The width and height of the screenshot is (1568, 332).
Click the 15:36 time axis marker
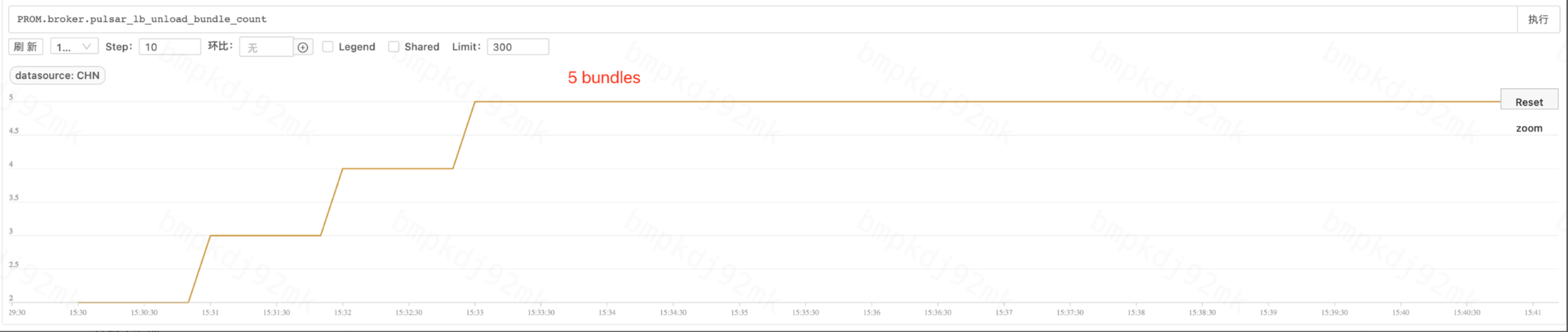click(872, 312)
